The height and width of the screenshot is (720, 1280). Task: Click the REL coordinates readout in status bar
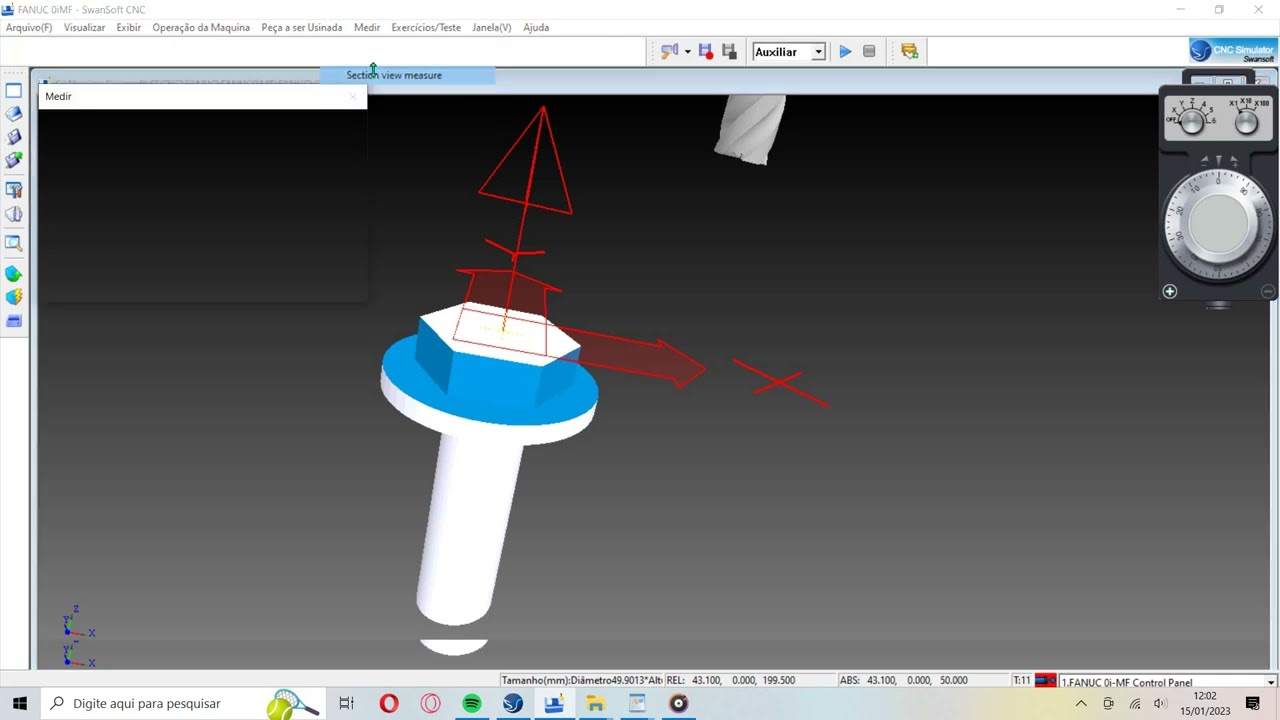(750, 681)
